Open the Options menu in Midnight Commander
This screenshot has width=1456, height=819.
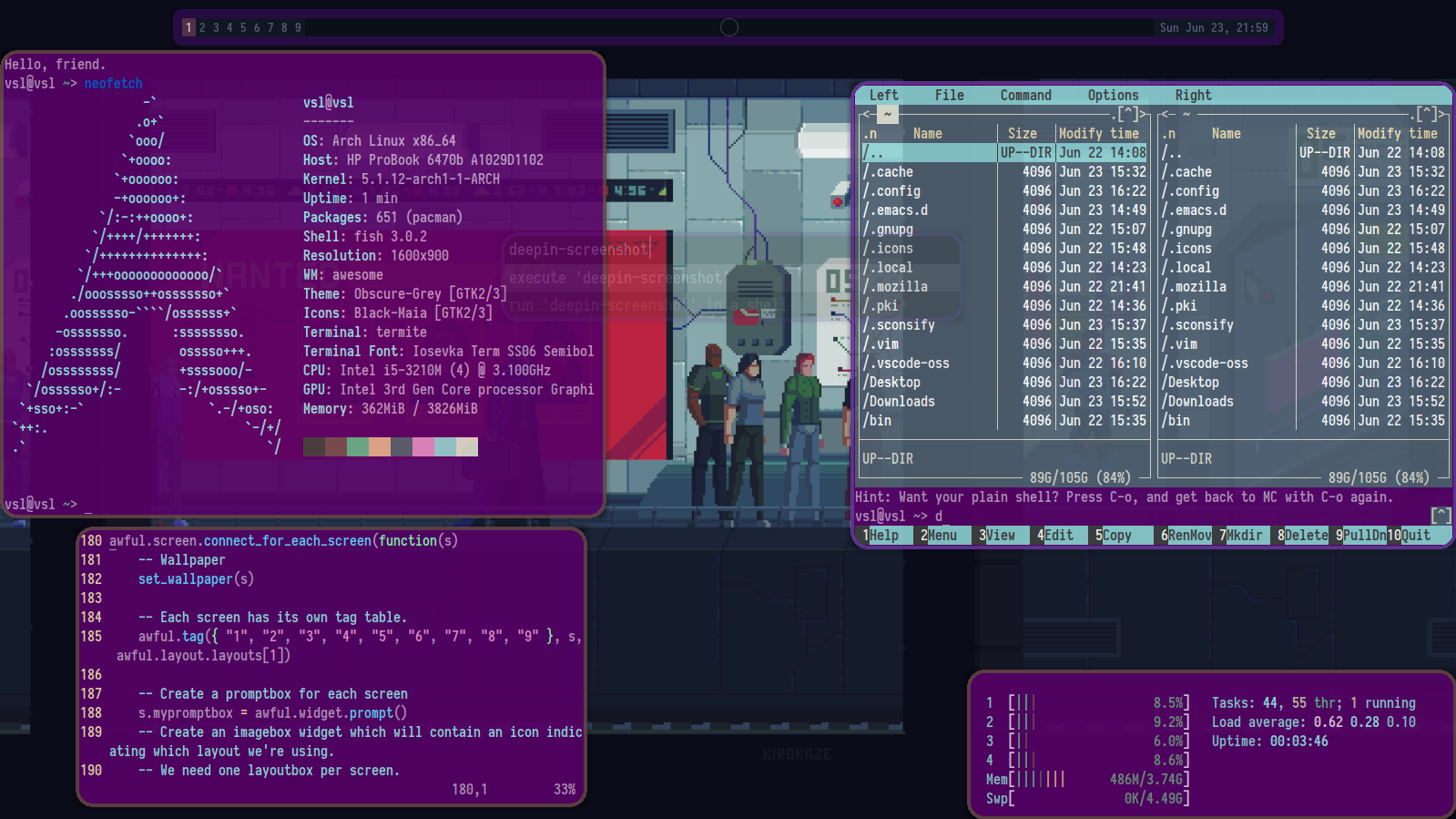(1113, 95)
